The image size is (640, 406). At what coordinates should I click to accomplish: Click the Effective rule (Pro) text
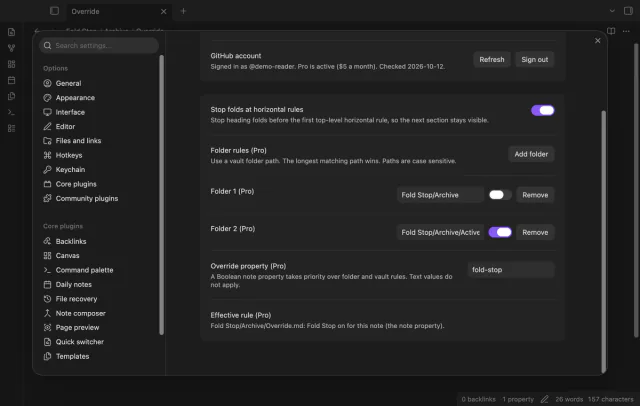(240, 315)
